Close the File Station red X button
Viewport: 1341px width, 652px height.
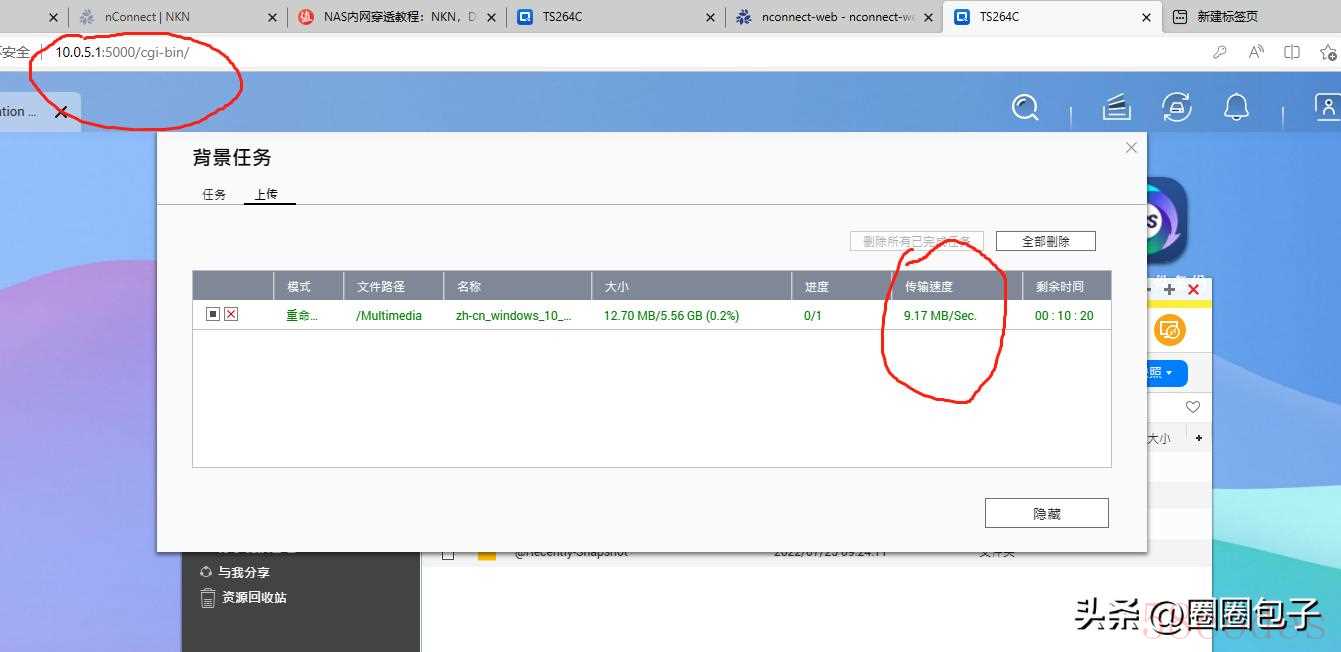[x=1193, y=289]
